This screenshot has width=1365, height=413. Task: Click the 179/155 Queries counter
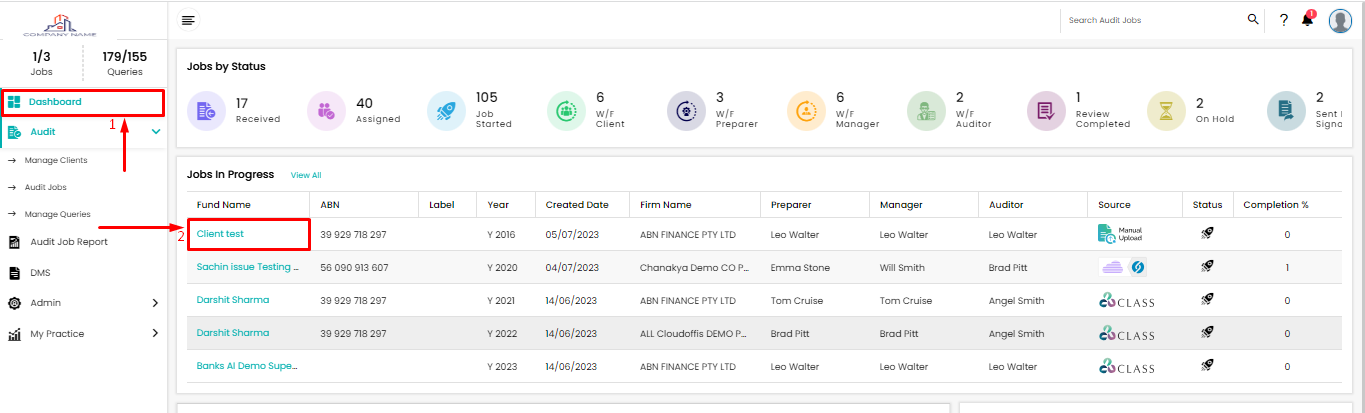pos(125,63)
